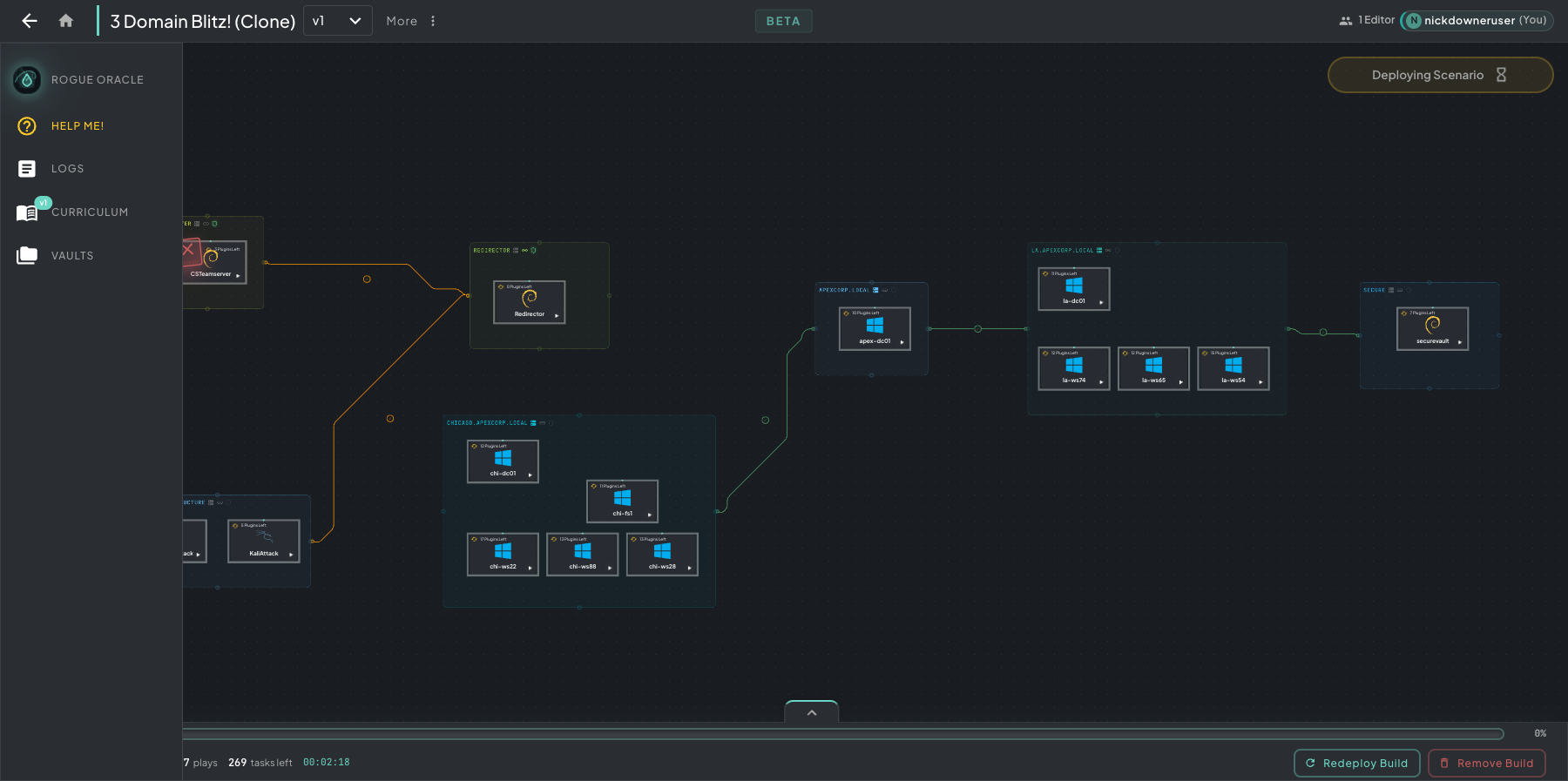1568x781 pixels.
Task: Click the Windows icon on la-ws74
Action: (1074, 365)
